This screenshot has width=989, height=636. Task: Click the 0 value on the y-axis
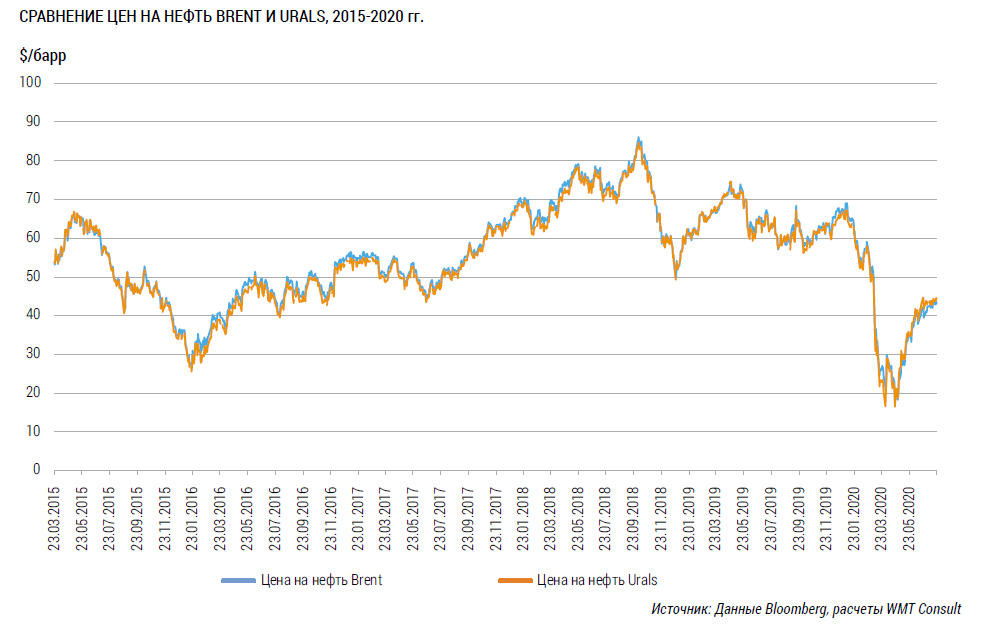tap(35, 470)
